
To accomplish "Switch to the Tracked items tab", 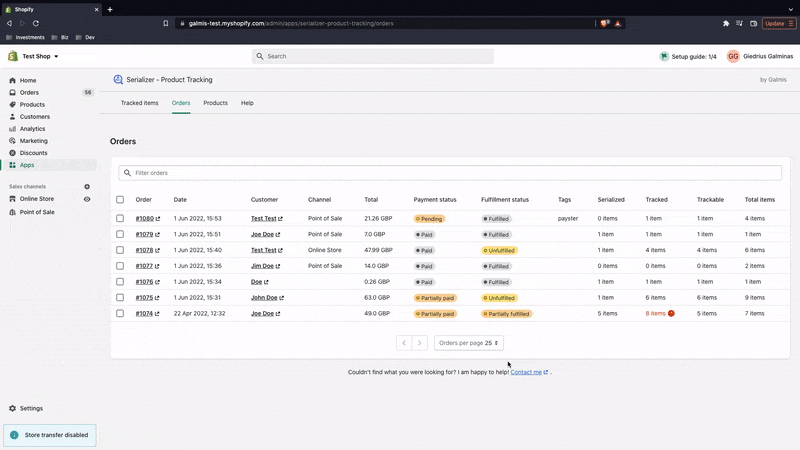I will coord(139,103).
